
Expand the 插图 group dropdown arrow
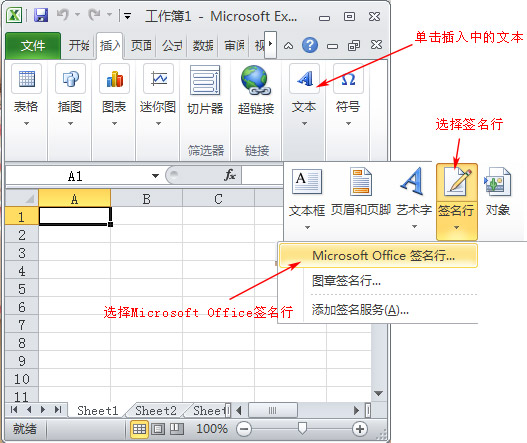tap(70, 124)
